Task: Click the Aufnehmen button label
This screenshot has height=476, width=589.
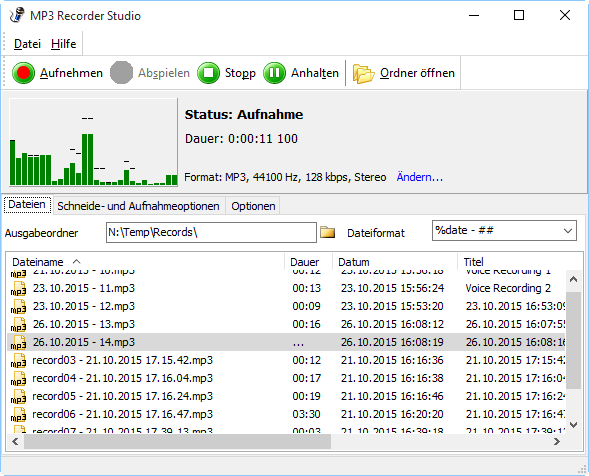Action: (71, 73)
